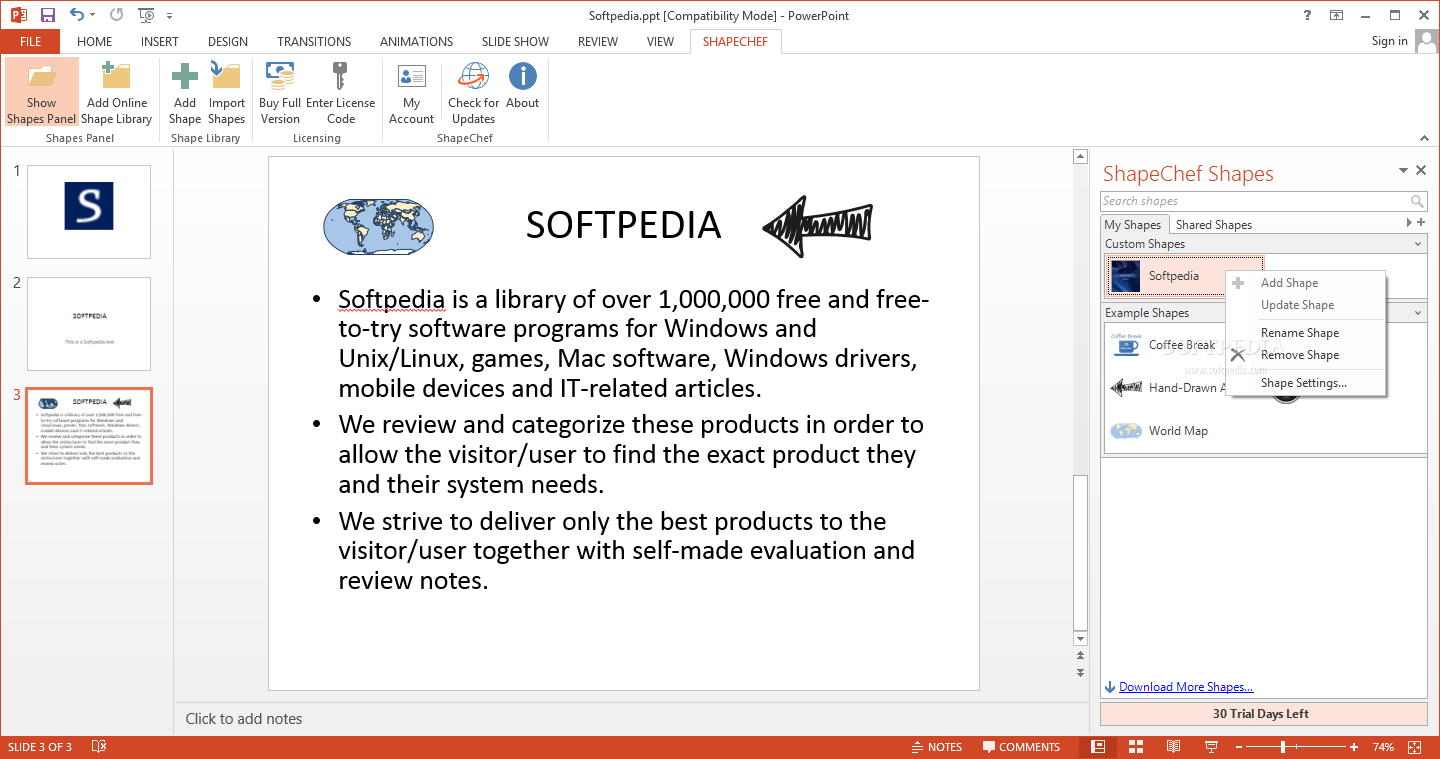Click the 30 Trial Days Left button
The width and height of the screenshot is (1440, 759).
pyautogui.click(x=1264, y=714)
